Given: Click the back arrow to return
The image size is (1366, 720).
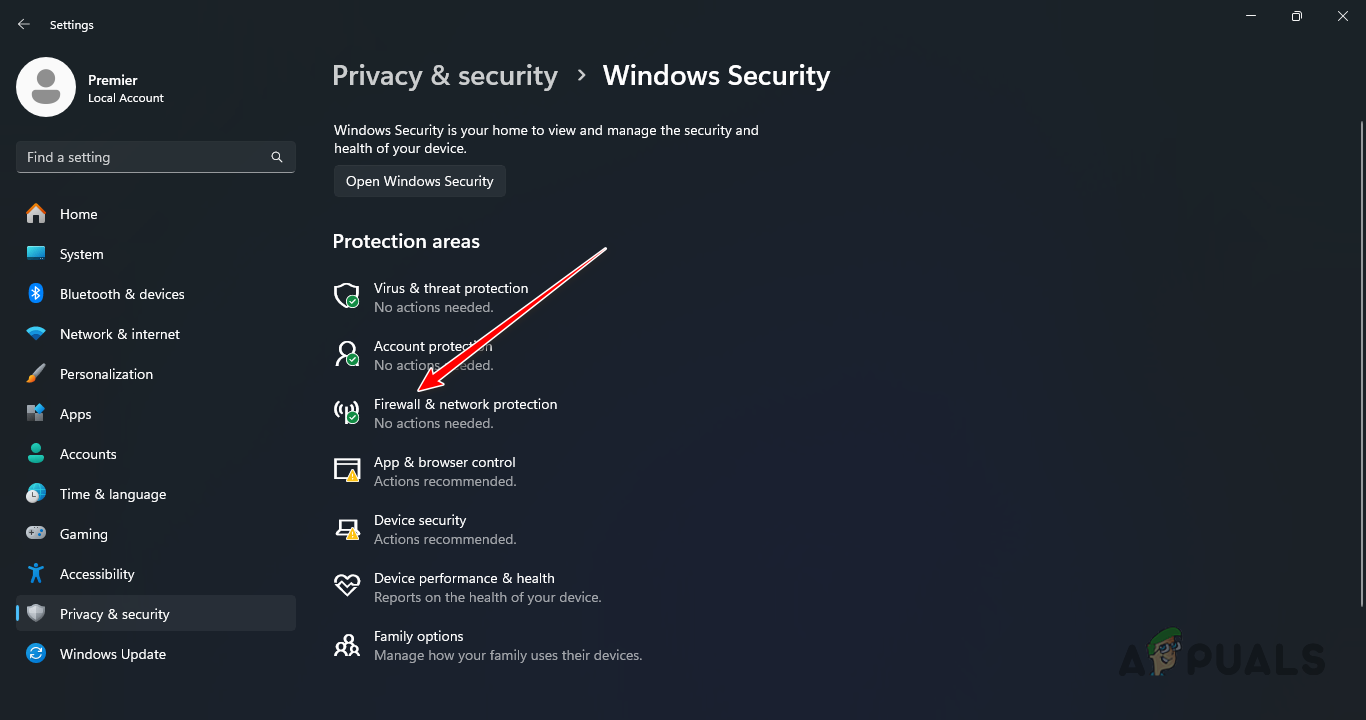Looking at the screenshot, I should [23, 23].
